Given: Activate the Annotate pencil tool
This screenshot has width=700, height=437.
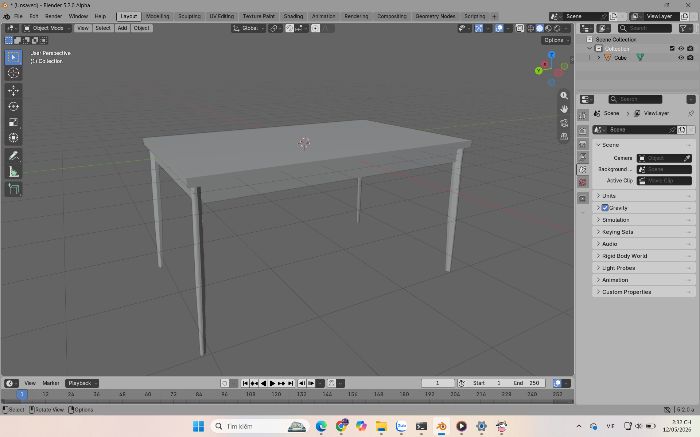Looking at the screenshot, I should (13, 156).
